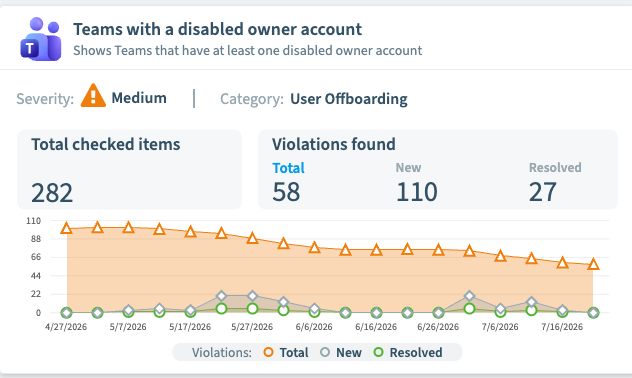Image resolution: width=632 pixels, height=378 pixels.
Task: Click the Microsoft Teams logo icon
Action: pos(41,39)
